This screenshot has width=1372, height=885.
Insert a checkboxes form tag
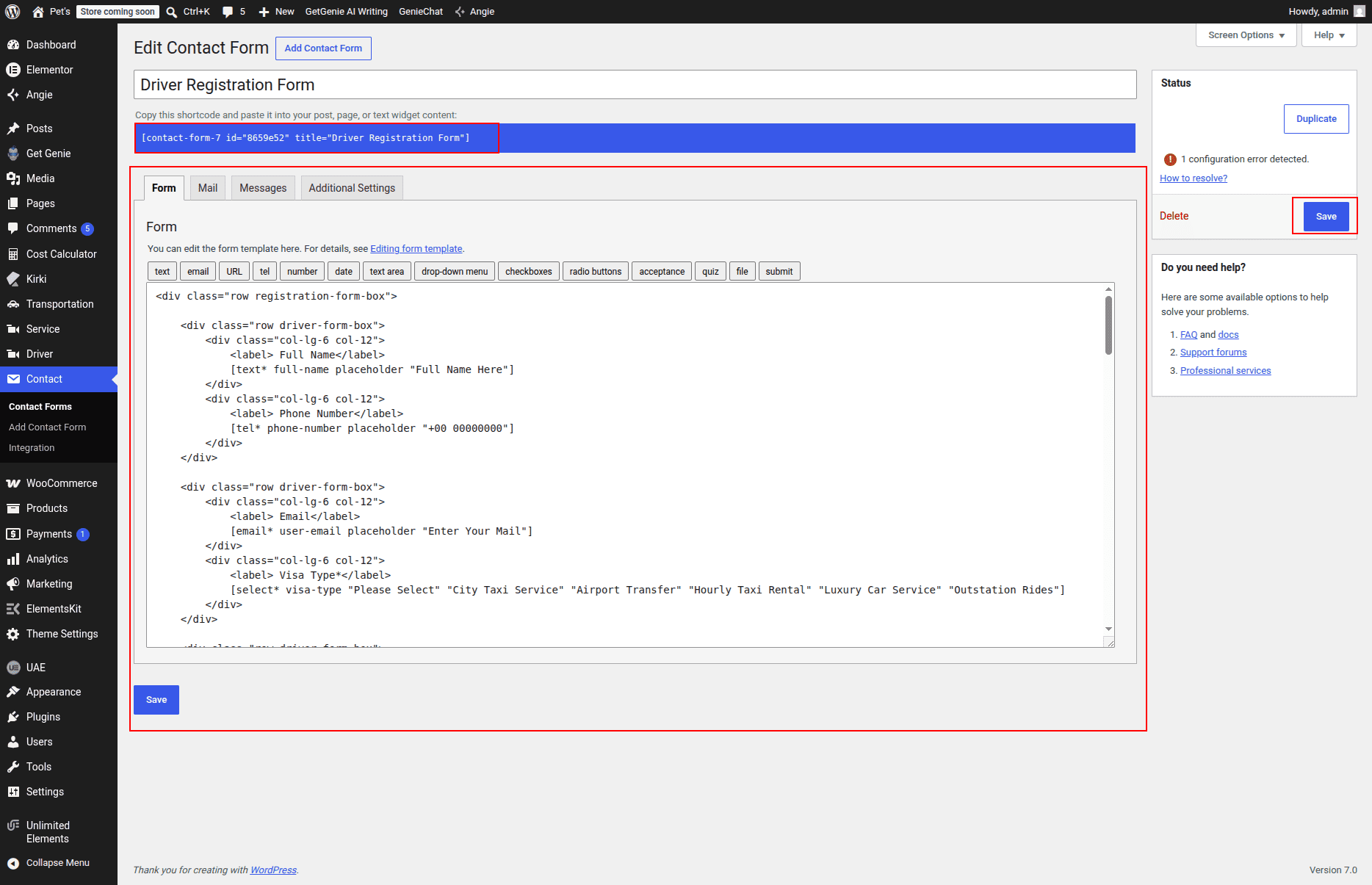point(529,272)
